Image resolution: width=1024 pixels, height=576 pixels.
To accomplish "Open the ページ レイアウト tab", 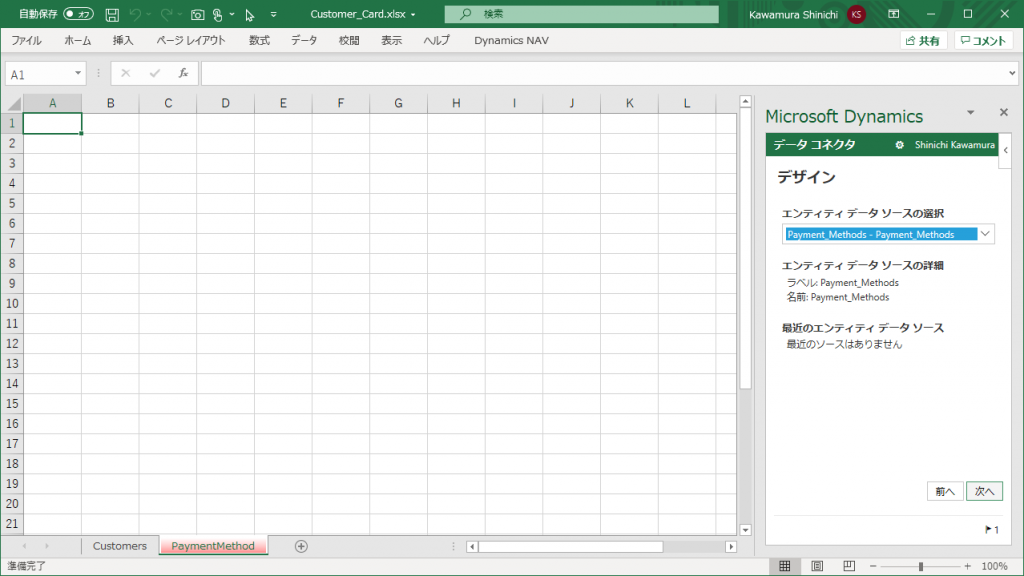I will (x=191, y=40).
